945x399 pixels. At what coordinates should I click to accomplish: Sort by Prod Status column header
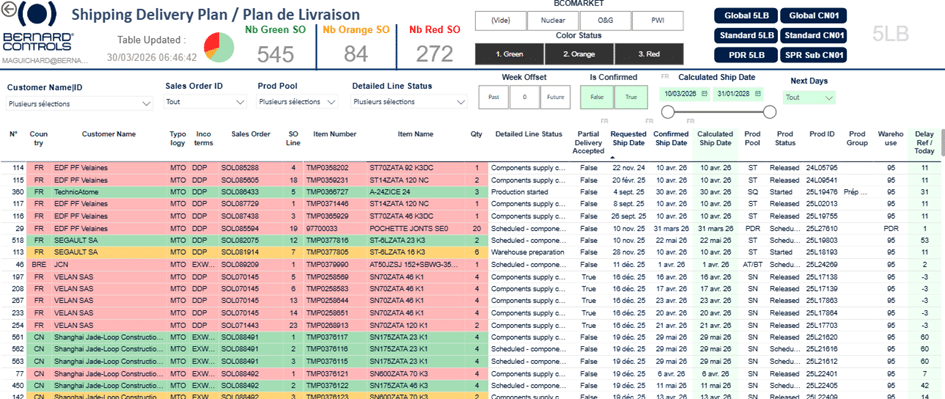tap(784, 138)
